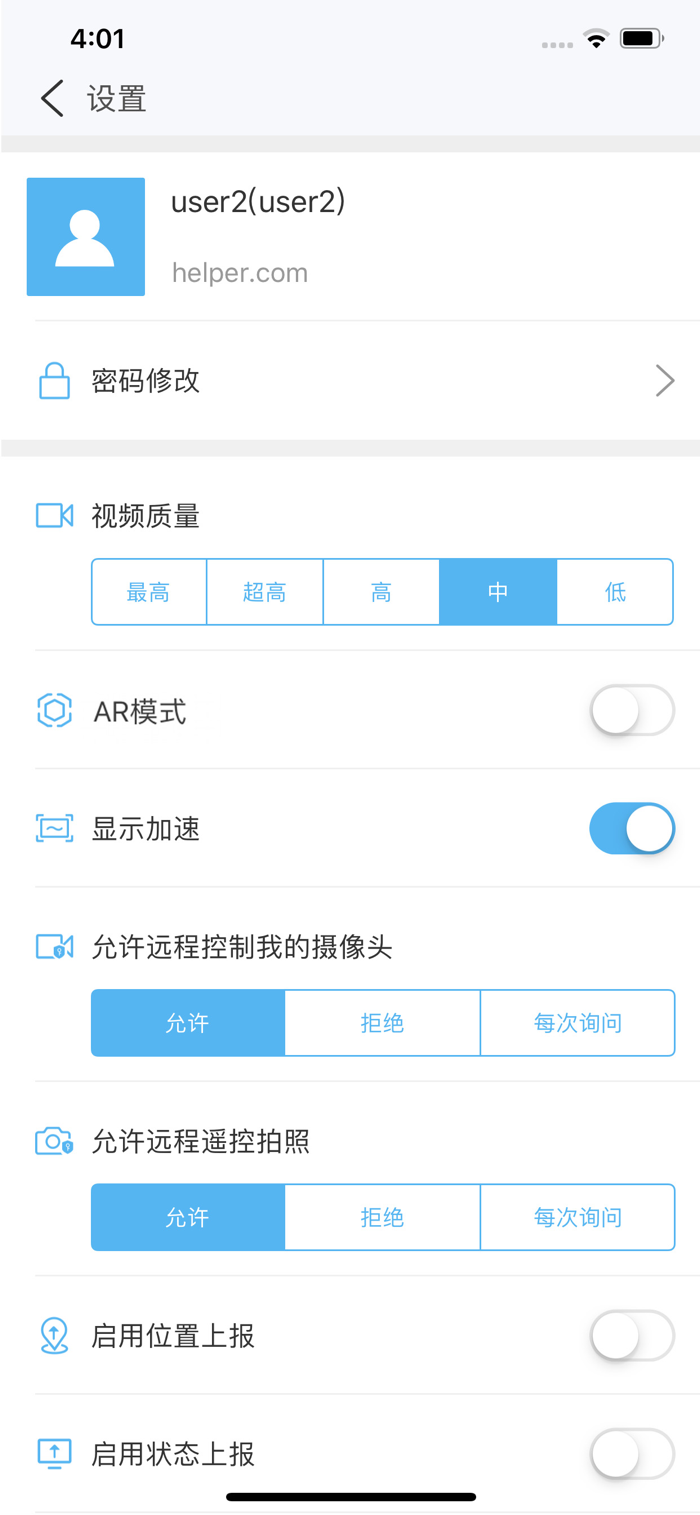
Task: Enable the 启用位置上报 switch
Action: [x=632, y=1336]
